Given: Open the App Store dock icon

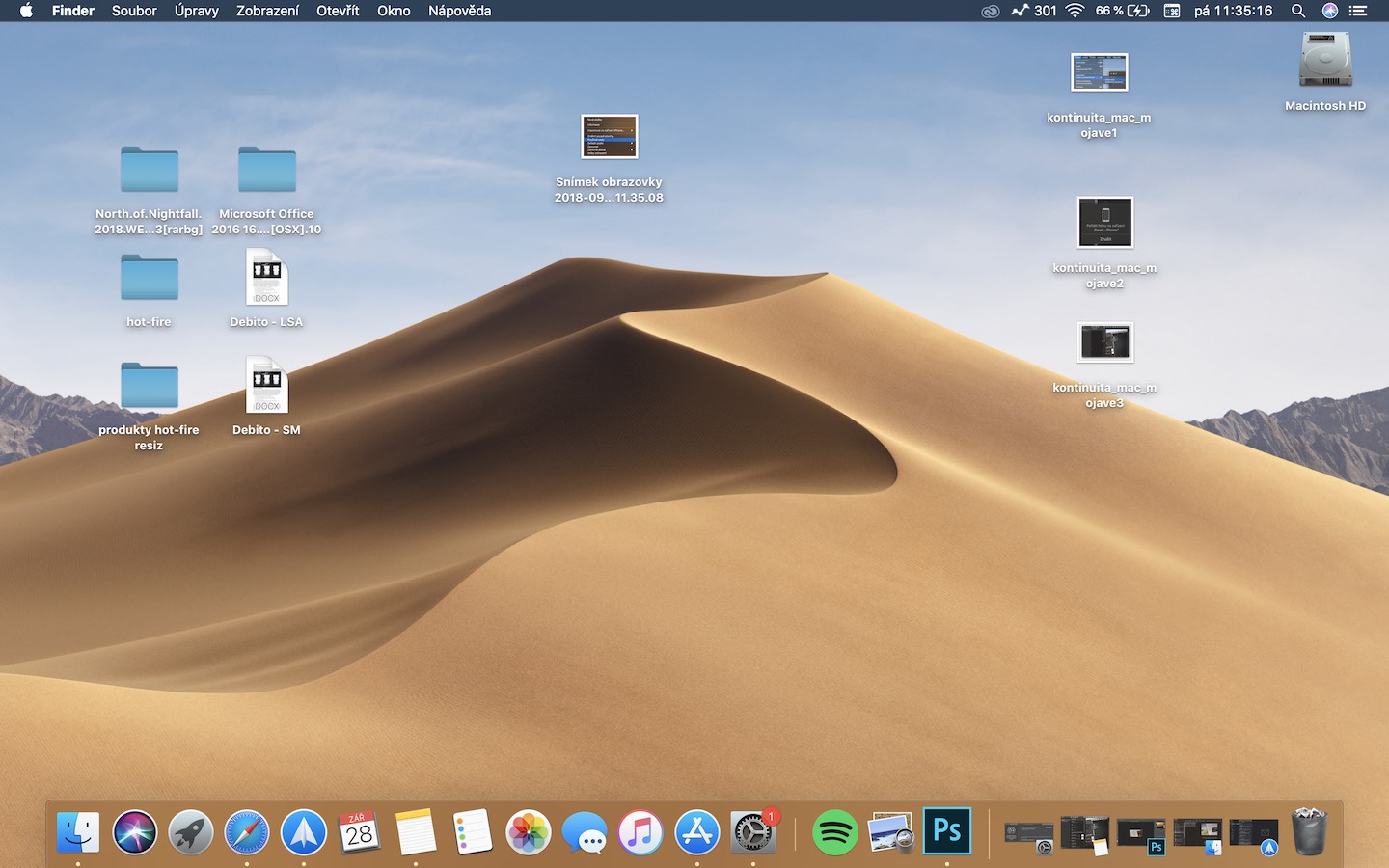Looking at the screenshot, I should coord(696,832).
